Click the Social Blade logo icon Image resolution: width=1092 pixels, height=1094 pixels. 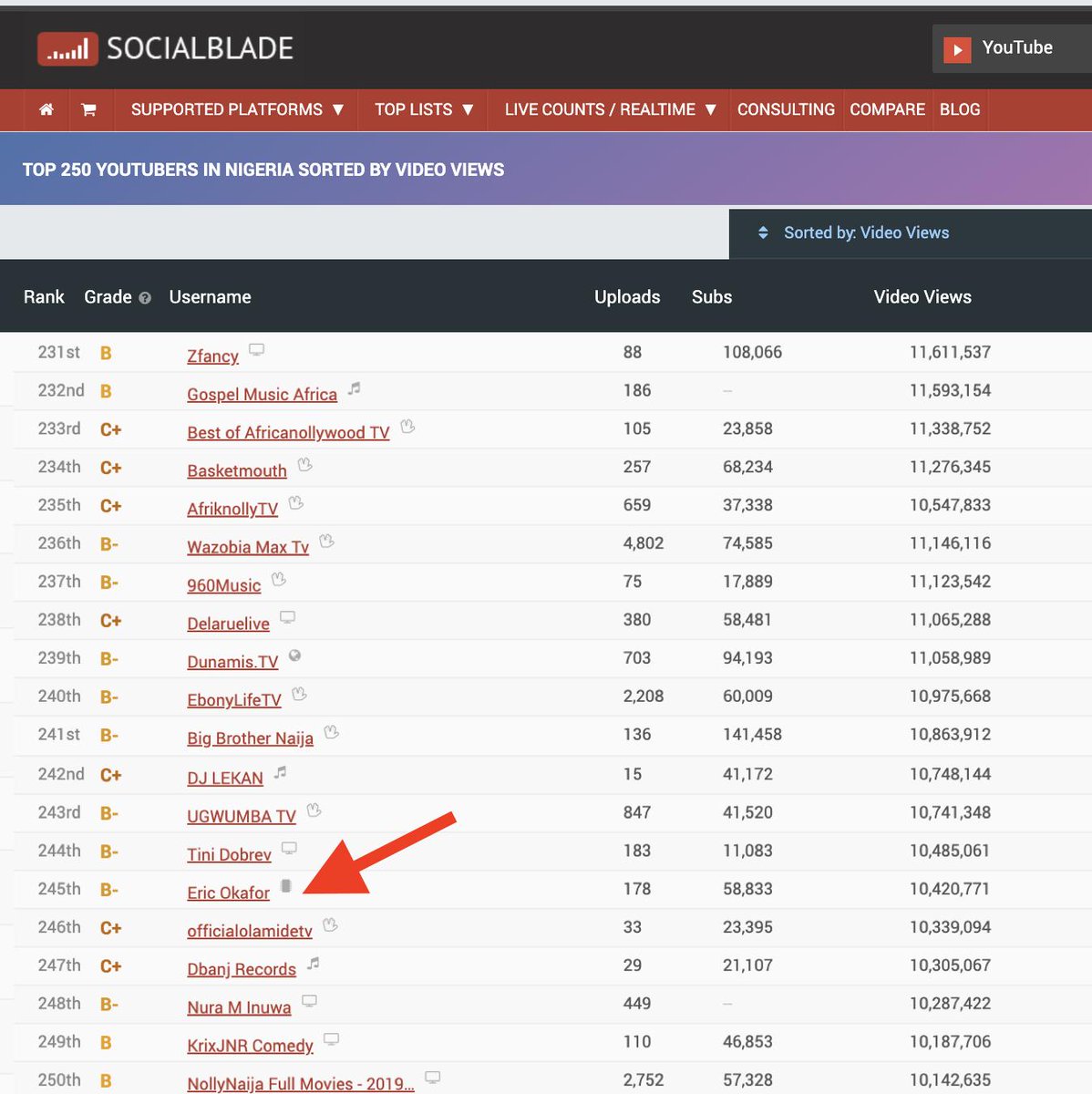(x=67, y=49)
